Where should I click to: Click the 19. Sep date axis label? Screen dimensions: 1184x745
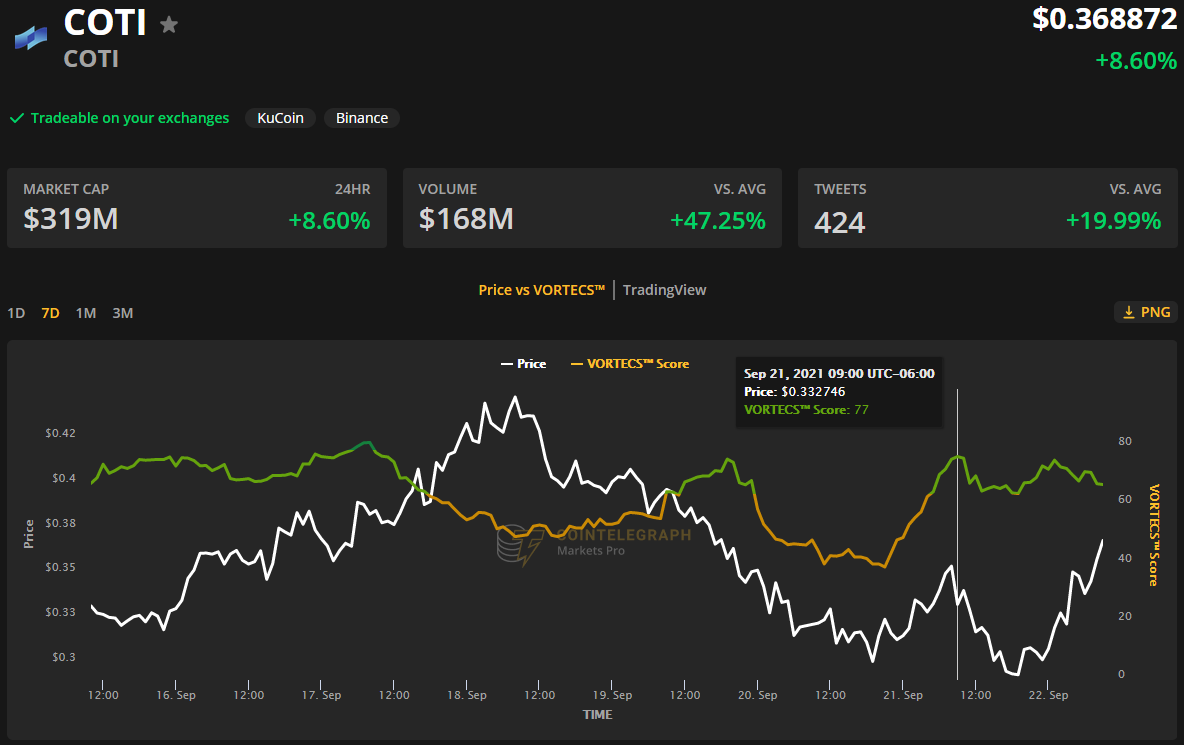pyautogui.click(x=612, y=695)
